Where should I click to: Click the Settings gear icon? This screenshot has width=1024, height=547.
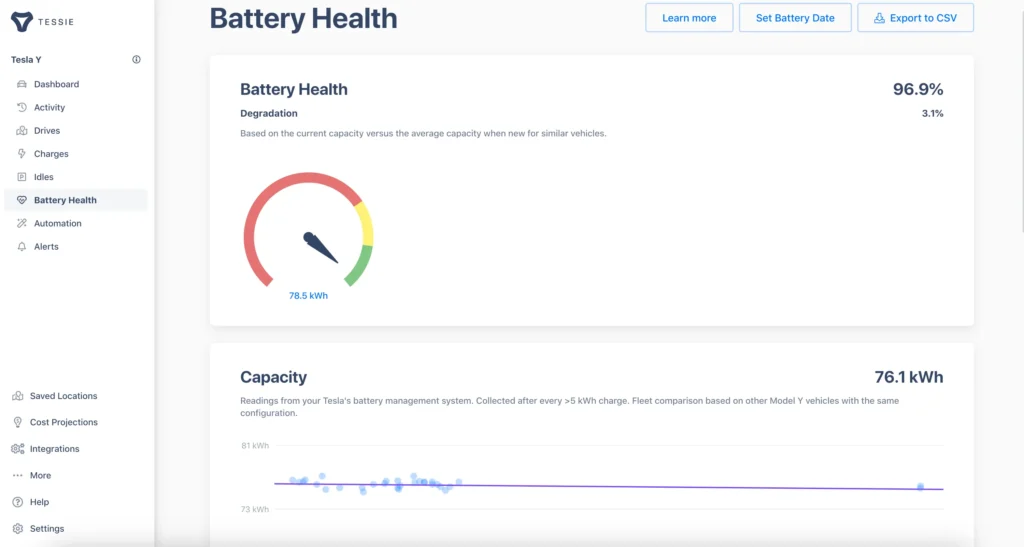click(17, 528)
